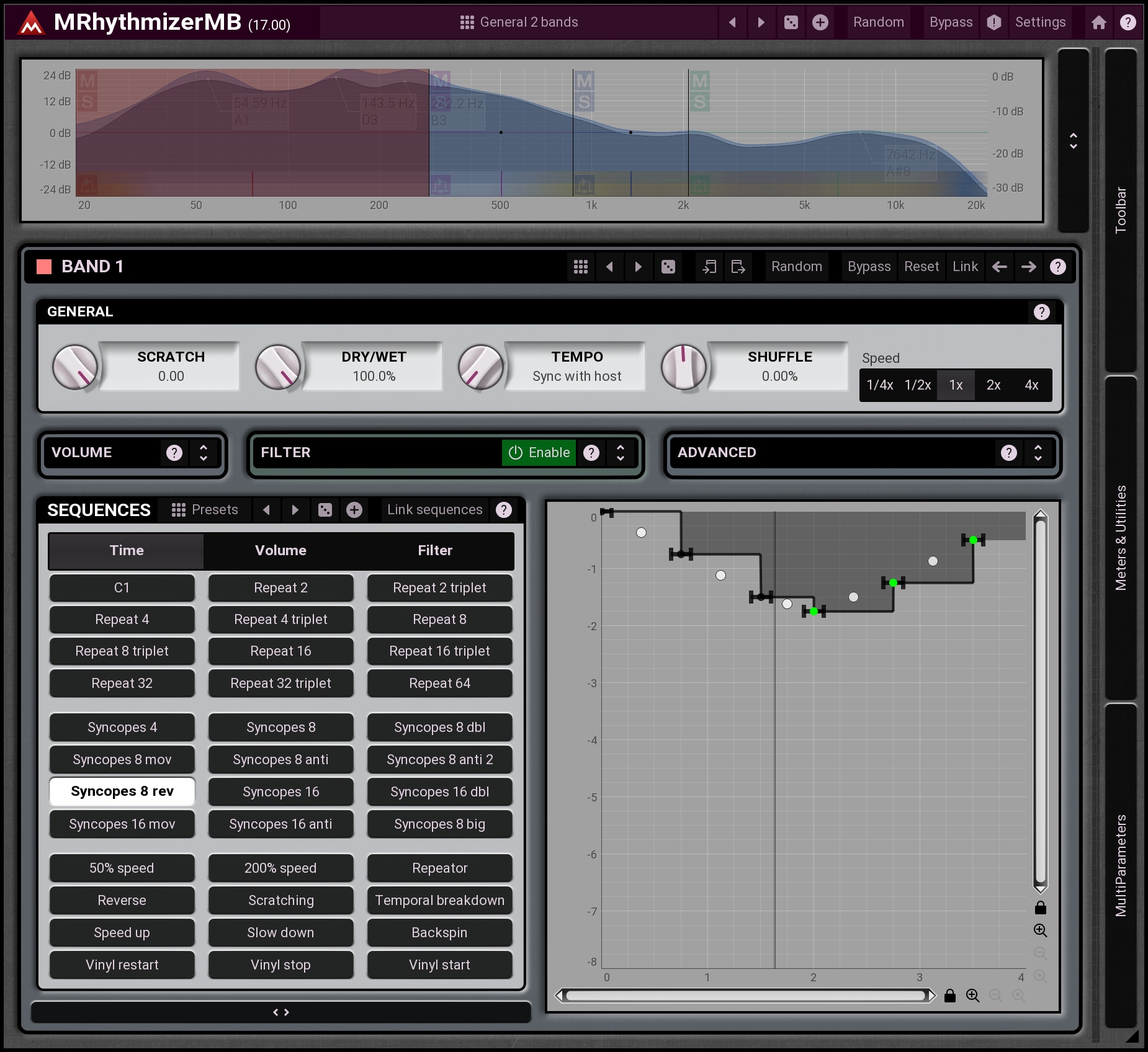Screen dimensions: 1148x1052
Task: Click Band 1 paste settings icon
Action: tap(738, 267)
